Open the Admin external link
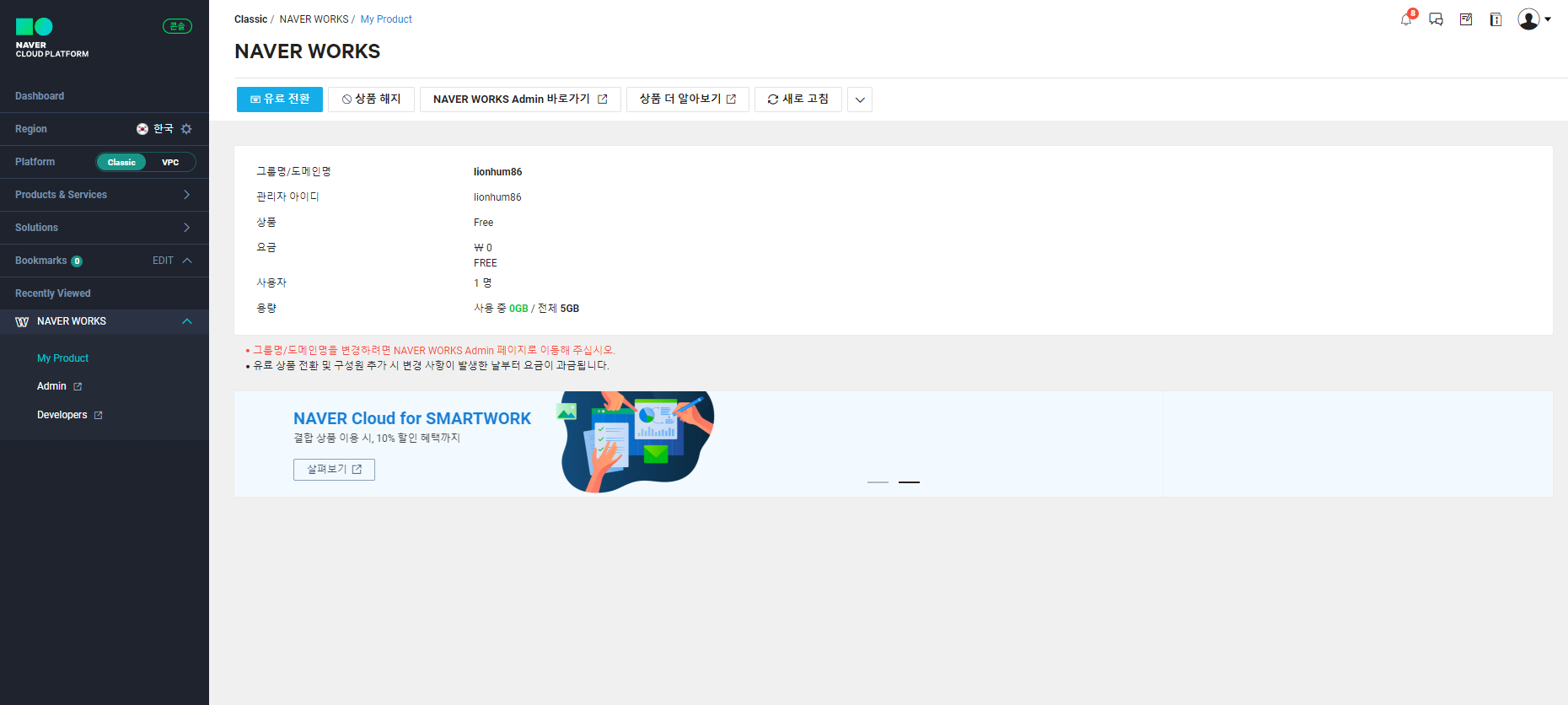Viewport: 1568px width, 705px height. click(59, 386)
